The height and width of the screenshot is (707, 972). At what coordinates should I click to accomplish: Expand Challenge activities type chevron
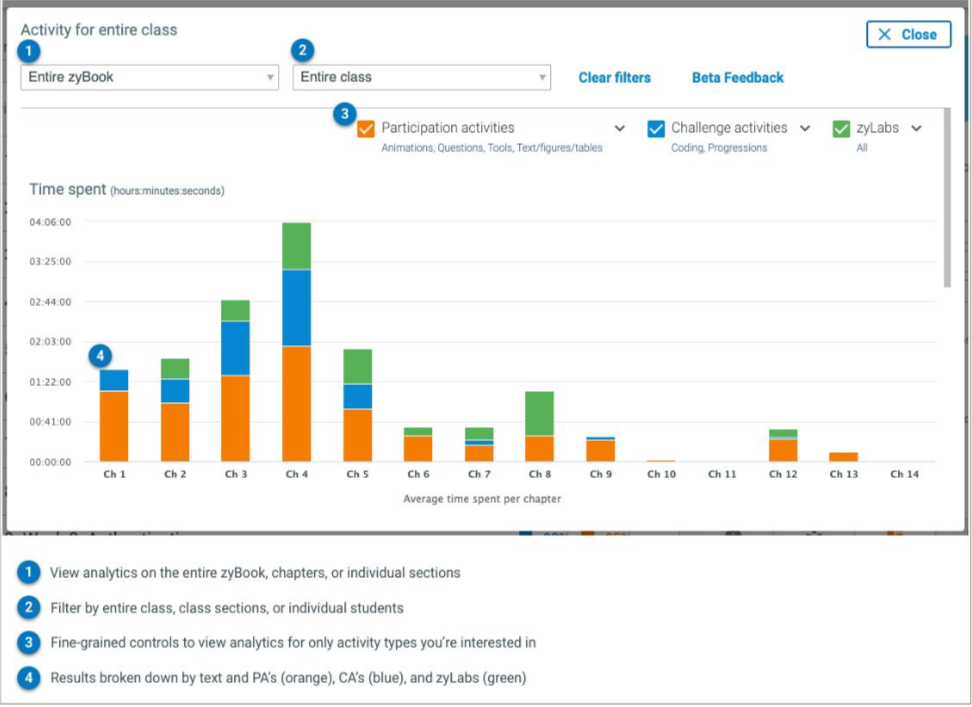click(805, 128)
